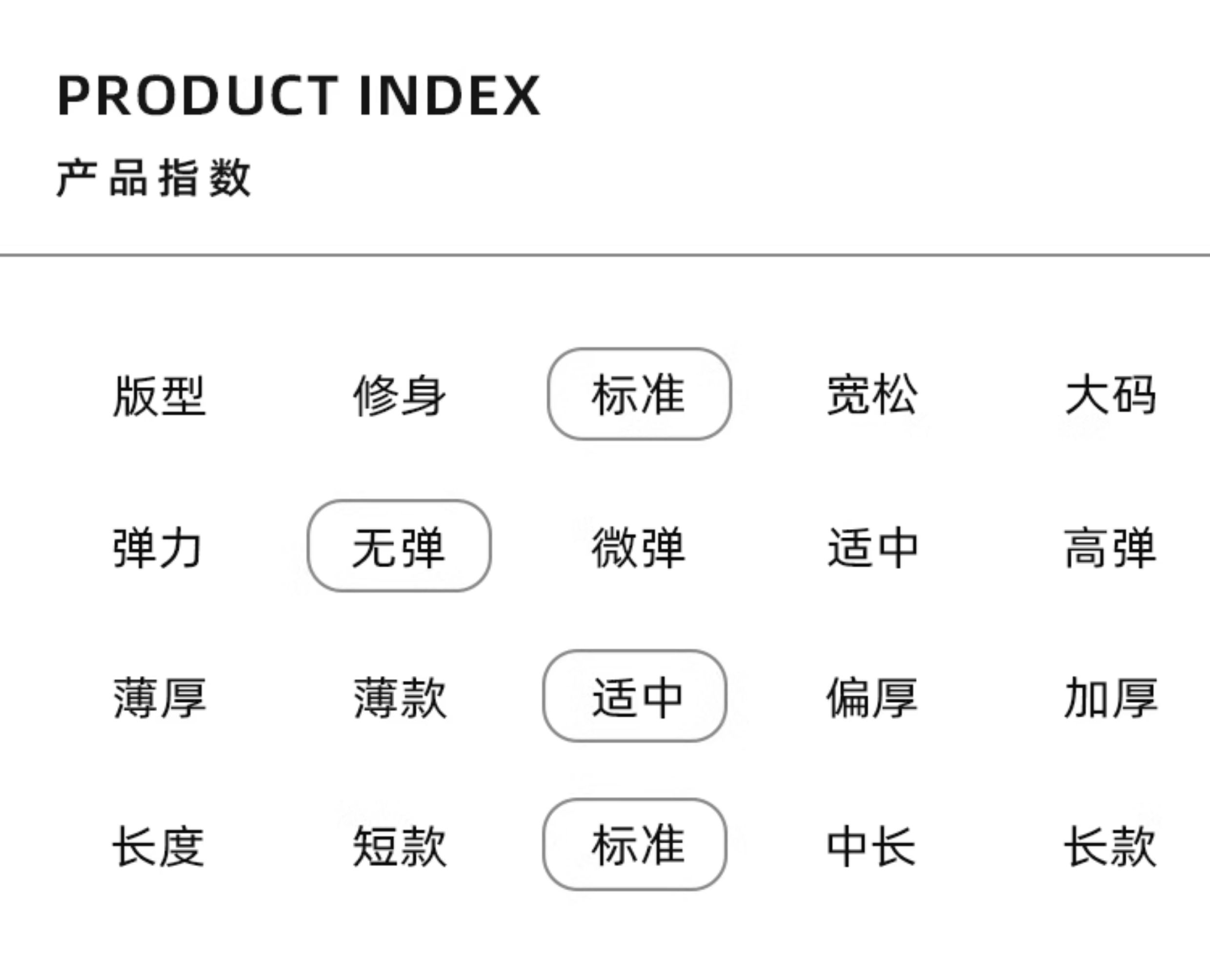Click 标准 in the 长度 row
This screenshot has width=1210, height=980.
pos(635,844)
